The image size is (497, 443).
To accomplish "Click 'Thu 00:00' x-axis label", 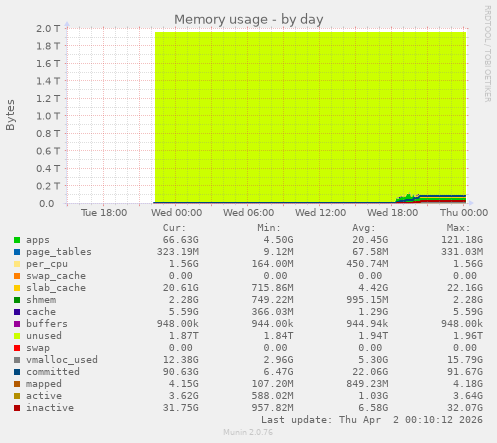I will pyautogui.click(x=464, y=213).
